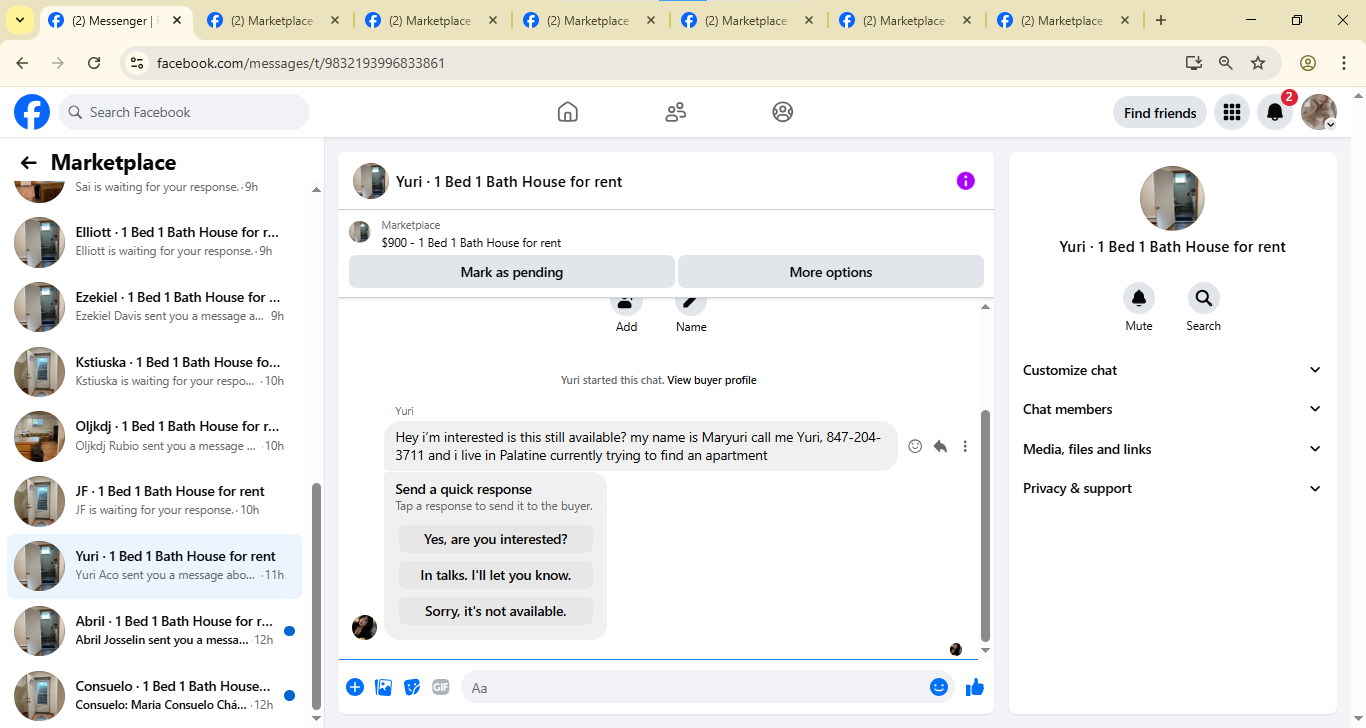
Task: Open the Elliott house rental conversation
Action: [155, 242]
